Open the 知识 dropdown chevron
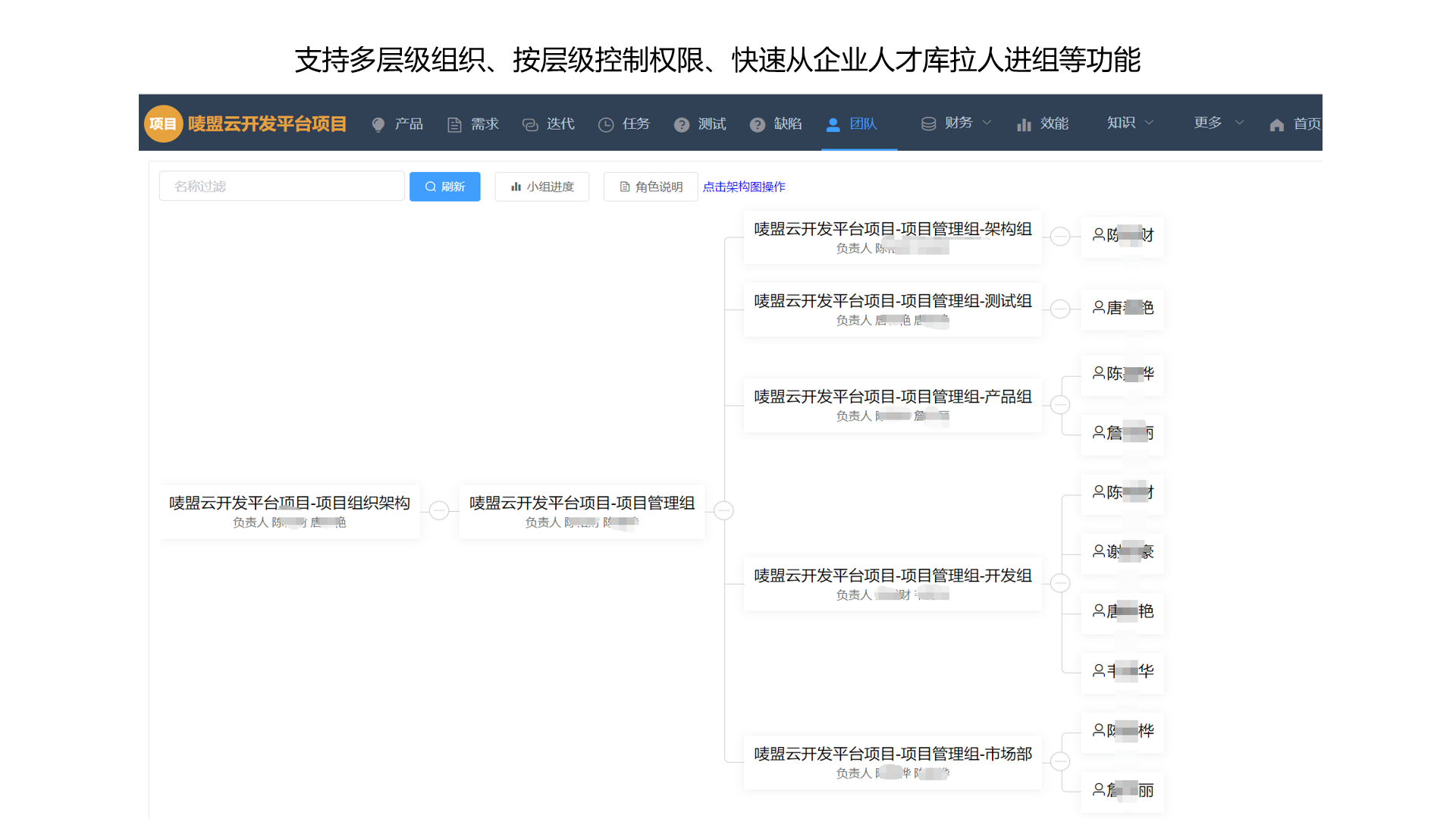1456x819 pixels. [1150, 123]
